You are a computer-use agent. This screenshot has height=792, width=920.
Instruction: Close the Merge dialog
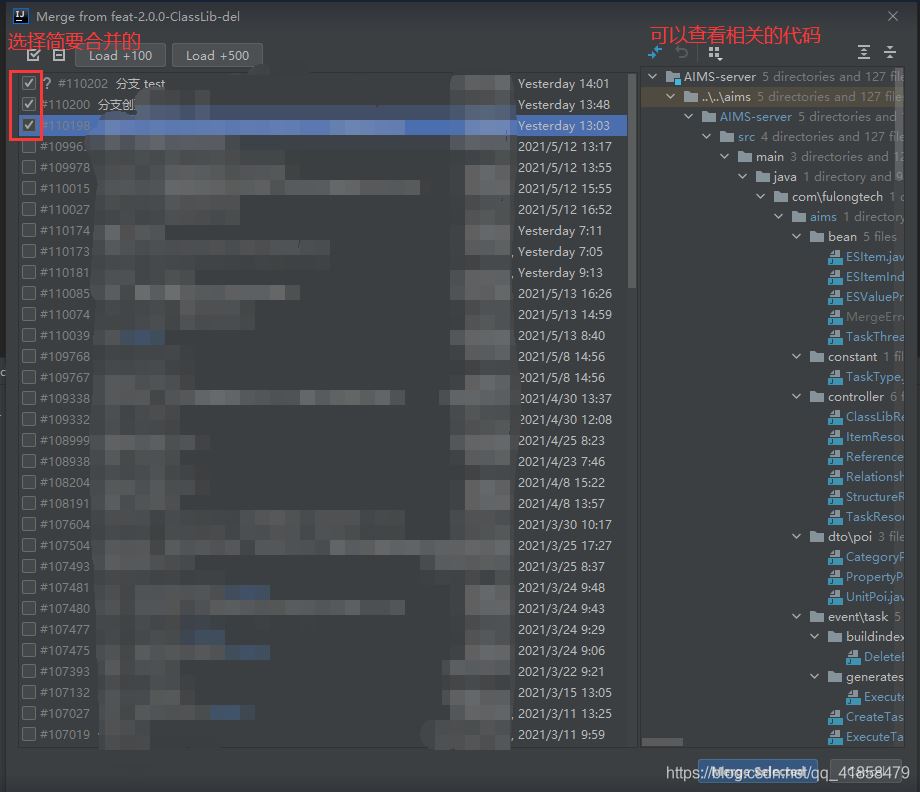pos(892,16)
